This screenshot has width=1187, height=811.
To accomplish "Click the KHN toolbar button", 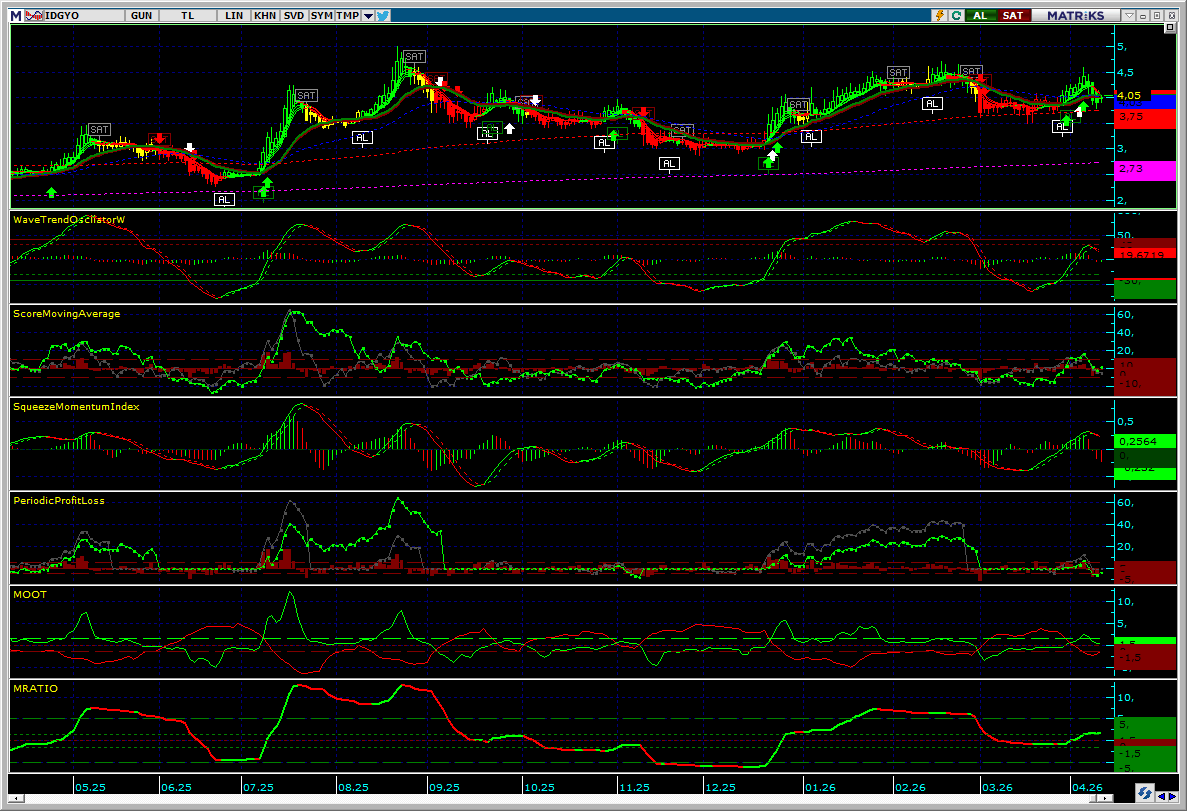I will tap(265, 15).
